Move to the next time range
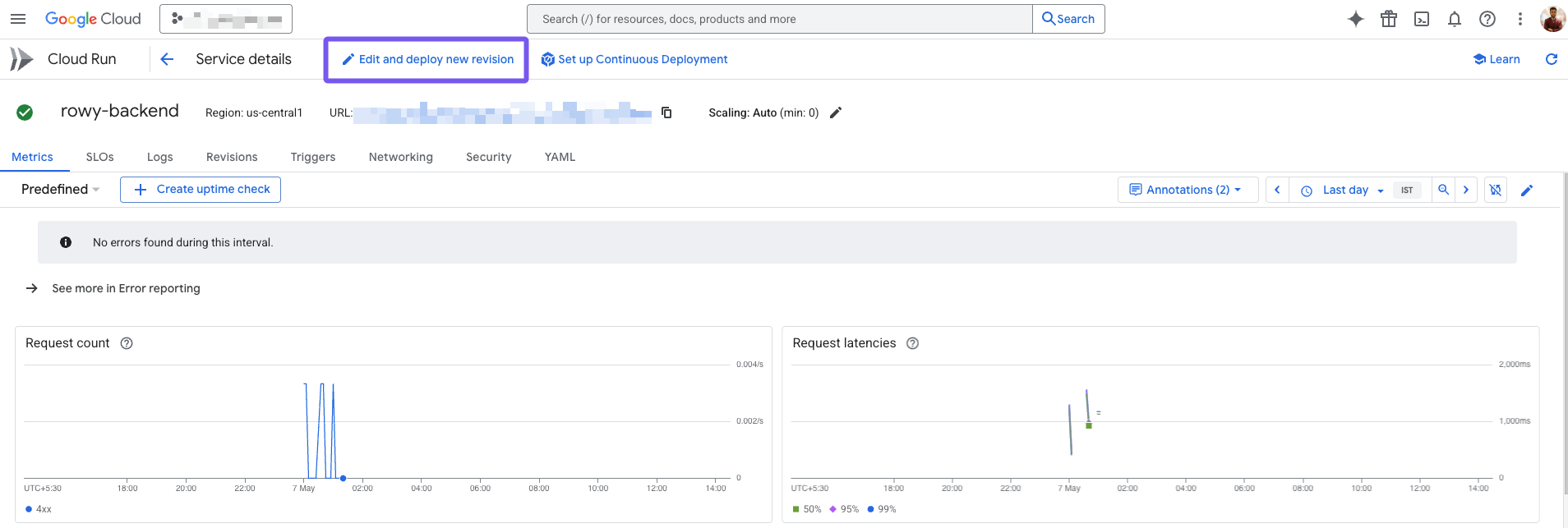 (x=1466, y=190)
